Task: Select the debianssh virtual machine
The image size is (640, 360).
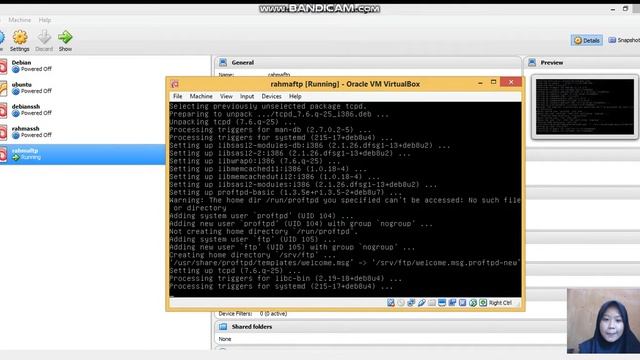Action: 105,110
